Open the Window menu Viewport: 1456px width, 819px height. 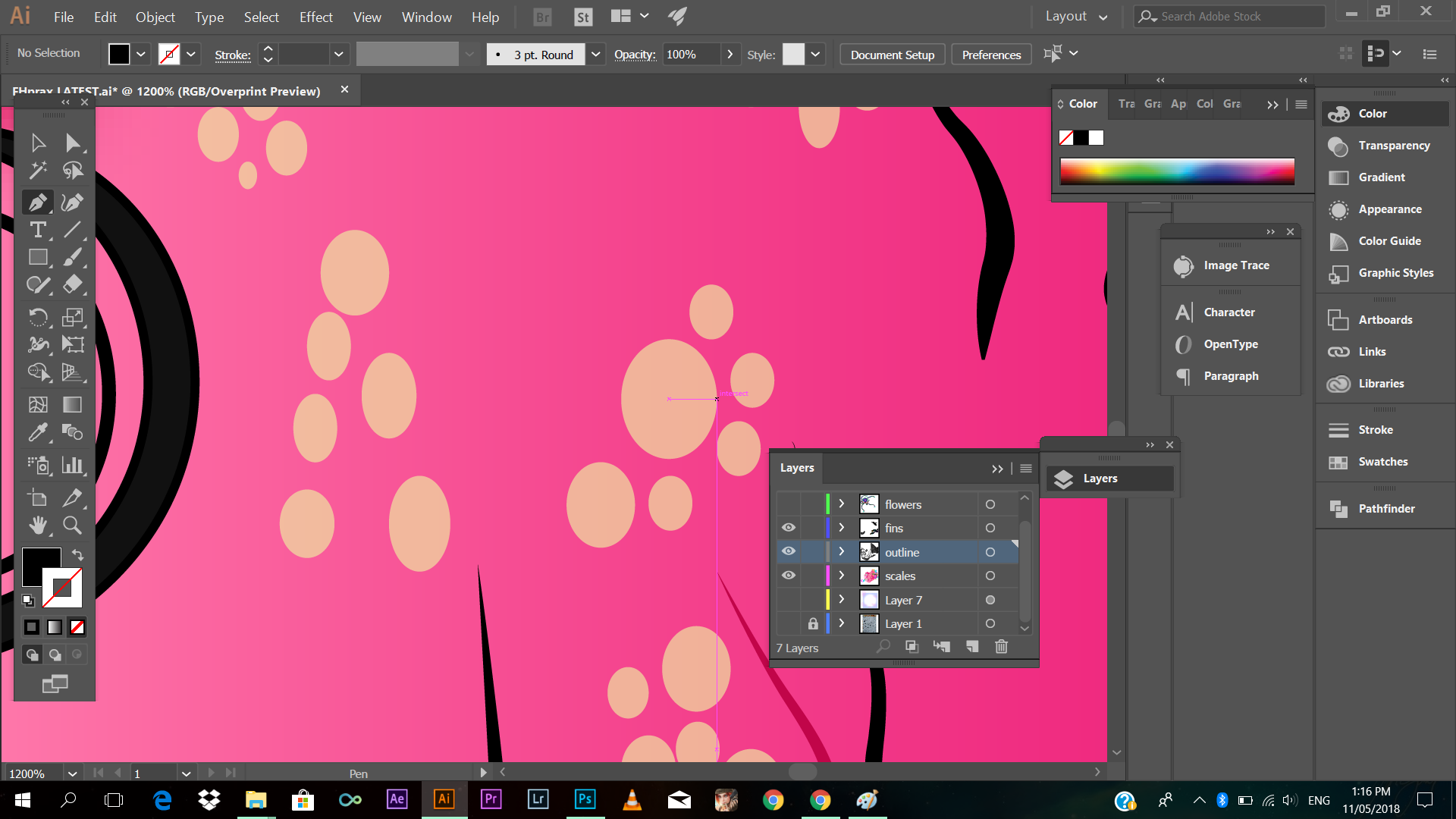(x=426, y=17)
